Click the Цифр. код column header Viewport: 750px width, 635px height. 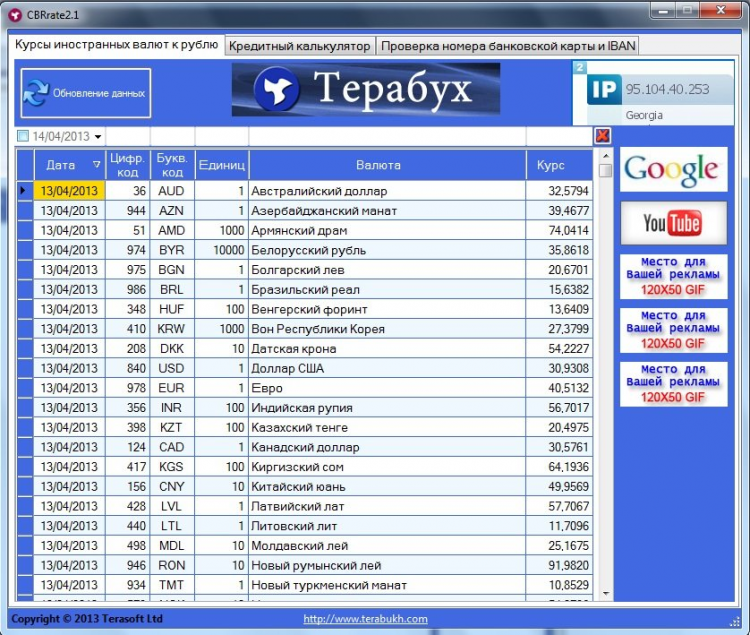[128, 165]
